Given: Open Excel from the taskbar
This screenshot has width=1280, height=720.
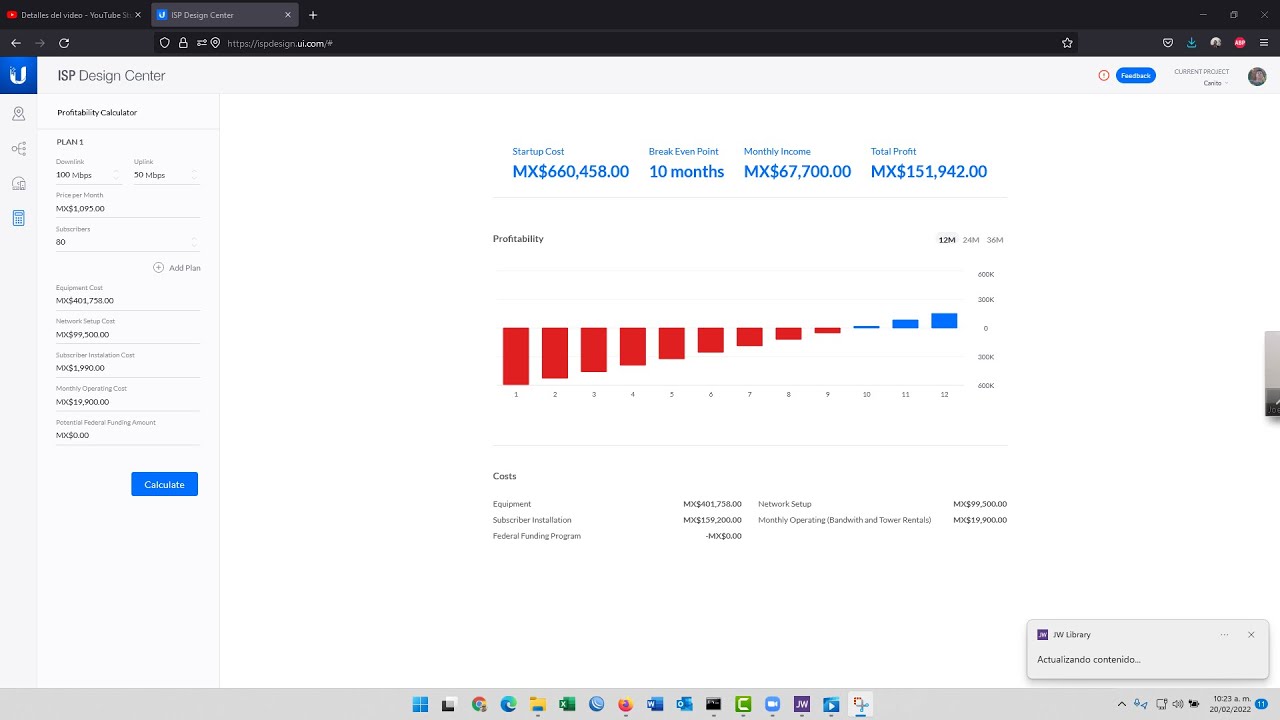Looking at the screenshot, I should (x=567, y=704).
